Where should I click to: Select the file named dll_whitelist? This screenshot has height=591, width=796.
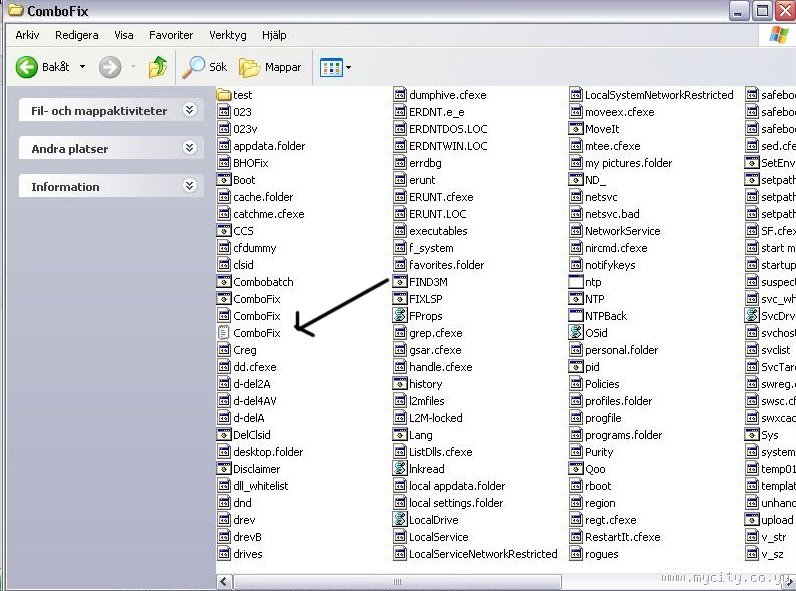click(x=253, y=486)
